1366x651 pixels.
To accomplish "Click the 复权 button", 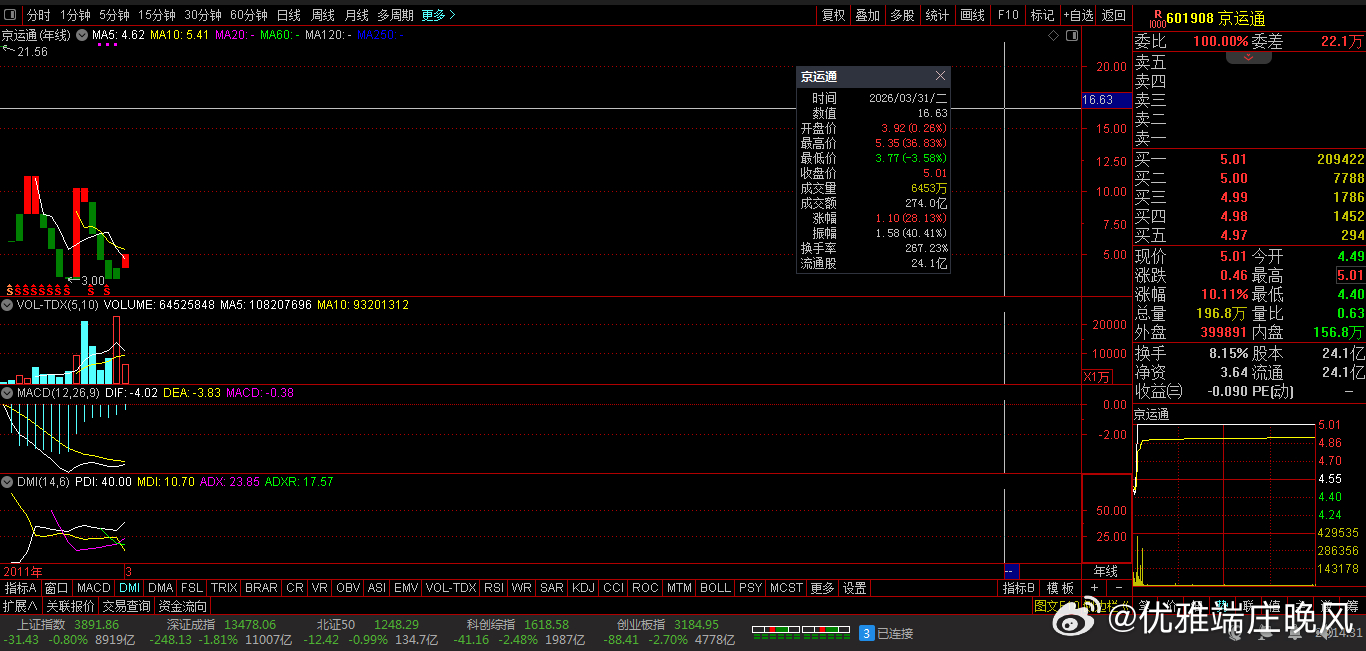I will (833, 15).
